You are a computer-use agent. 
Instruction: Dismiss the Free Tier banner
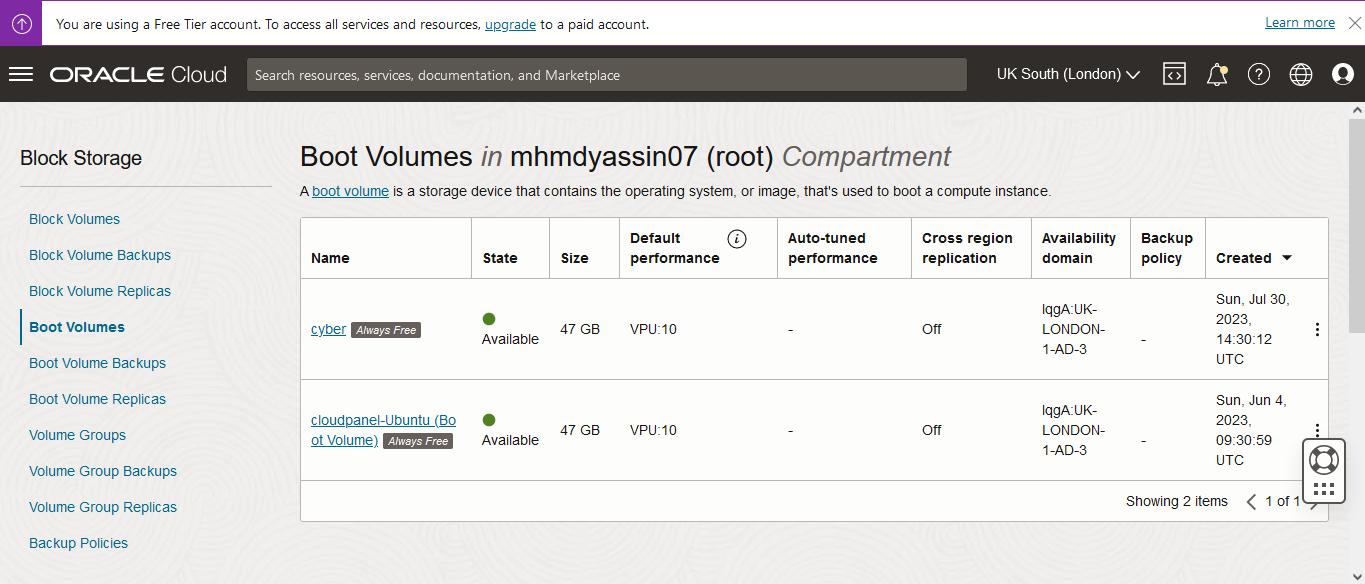click(x=1354, y=23)
